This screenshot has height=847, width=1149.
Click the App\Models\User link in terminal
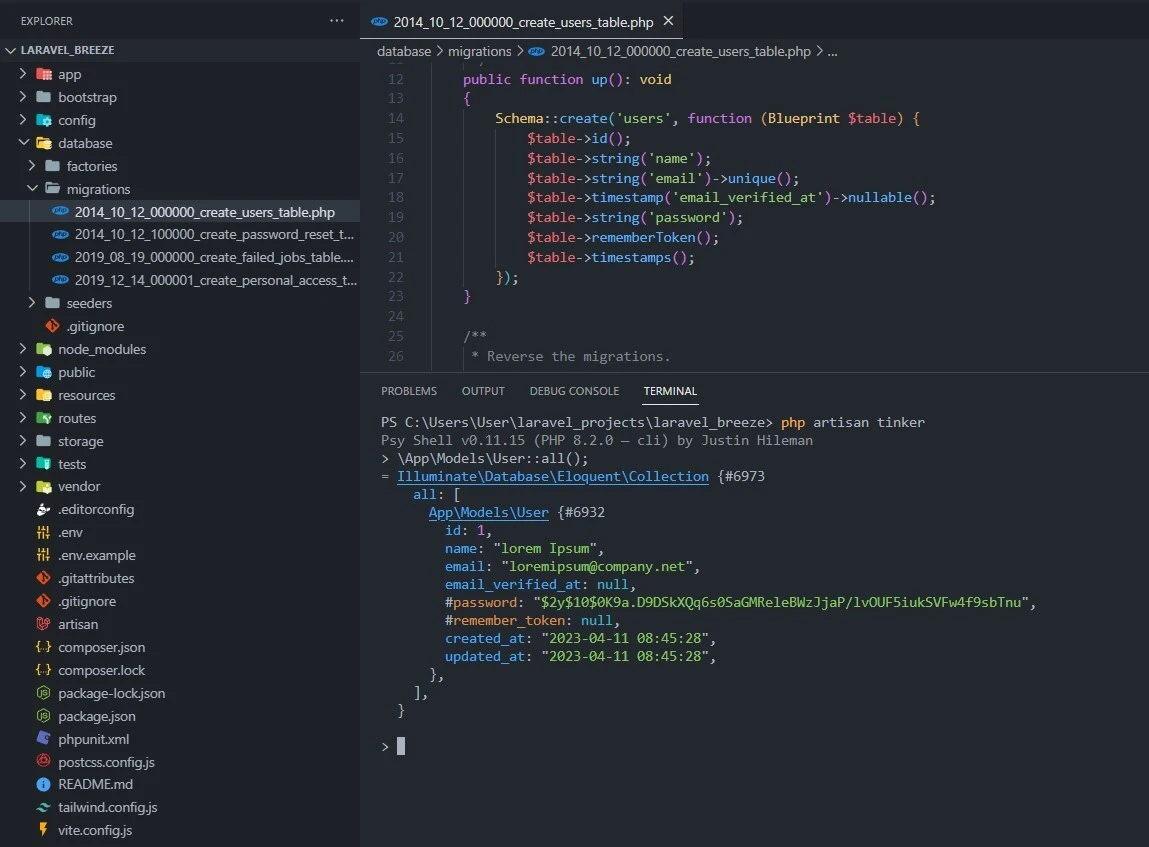[488, 513]
